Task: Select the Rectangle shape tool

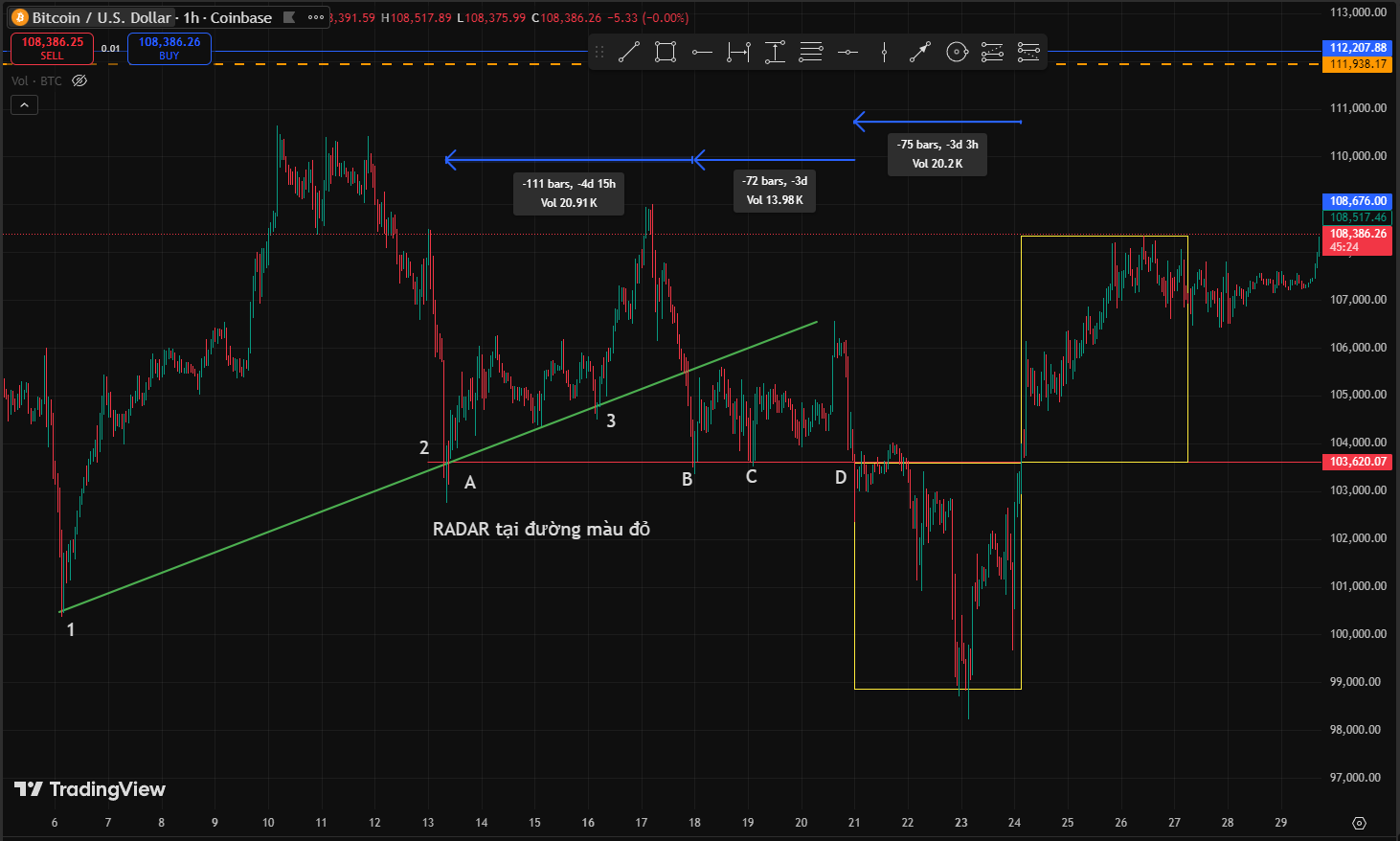Action: point(666,53)
